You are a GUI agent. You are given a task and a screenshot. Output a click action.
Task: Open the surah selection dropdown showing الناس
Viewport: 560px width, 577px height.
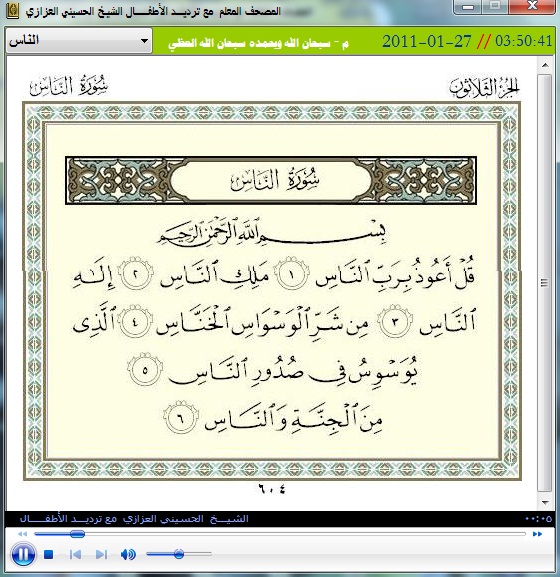(79, 40)
